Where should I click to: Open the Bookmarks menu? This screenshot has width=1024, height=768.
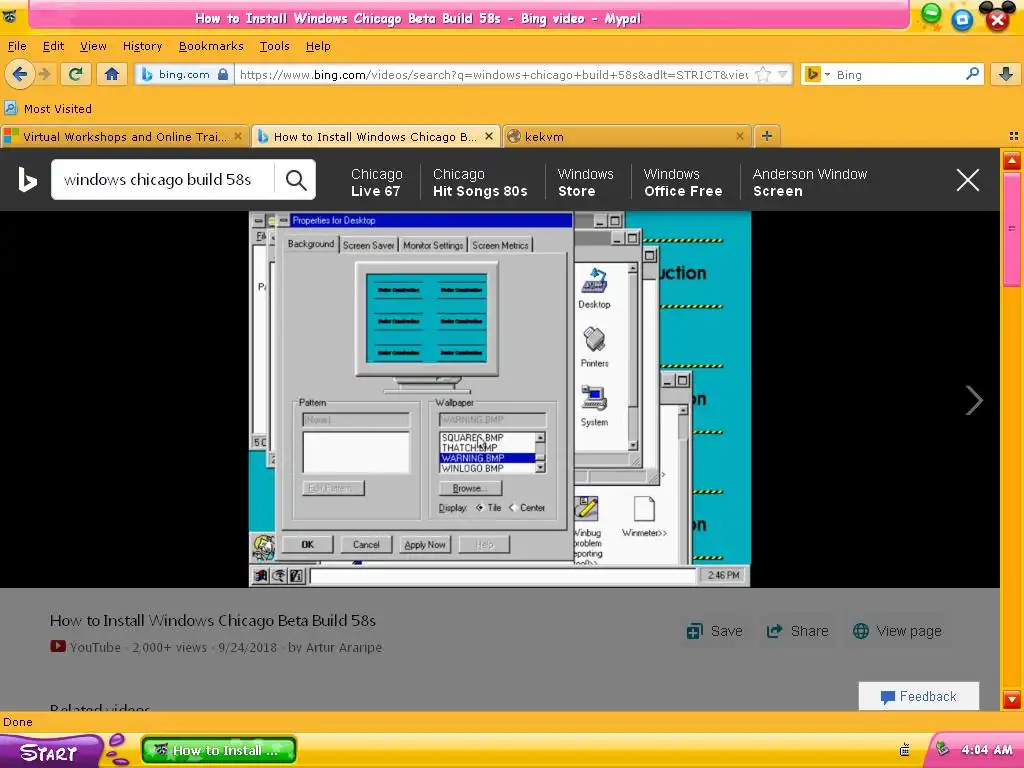point(210,46)
